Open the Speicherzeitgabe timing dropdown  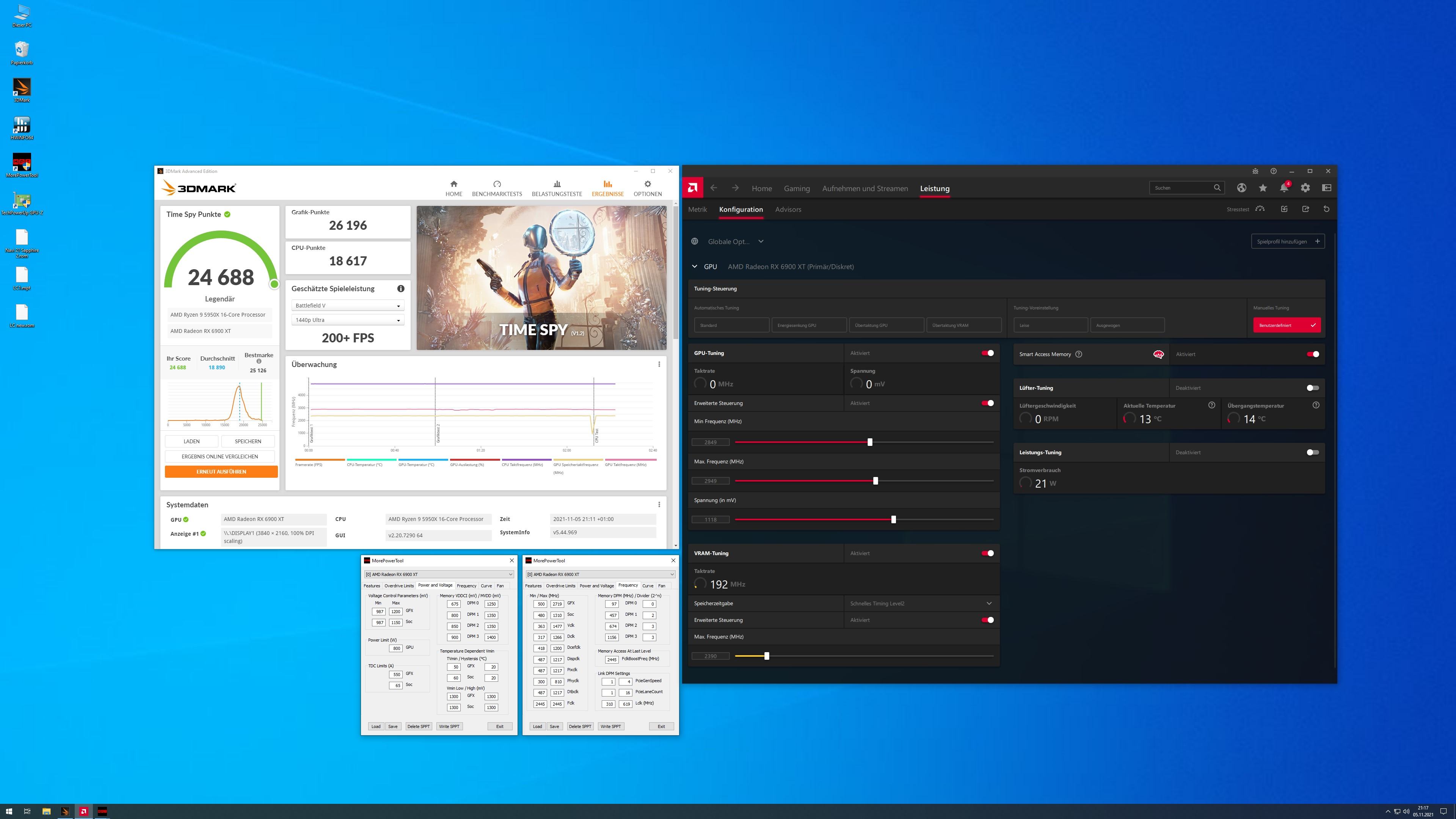point(988,604)
